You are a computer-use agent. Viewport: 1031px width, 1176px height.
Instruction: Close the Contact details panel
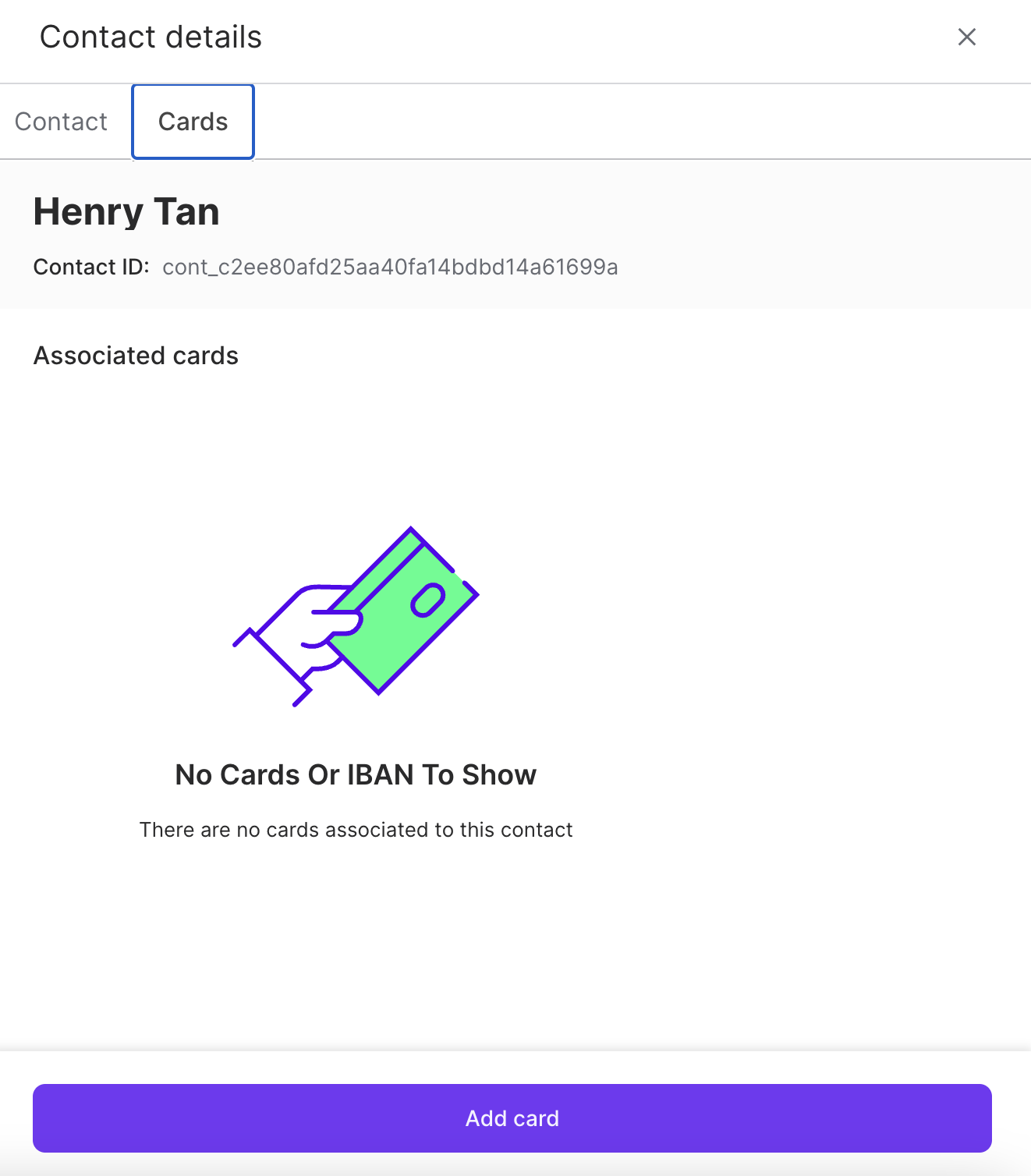tap(966, 37)
